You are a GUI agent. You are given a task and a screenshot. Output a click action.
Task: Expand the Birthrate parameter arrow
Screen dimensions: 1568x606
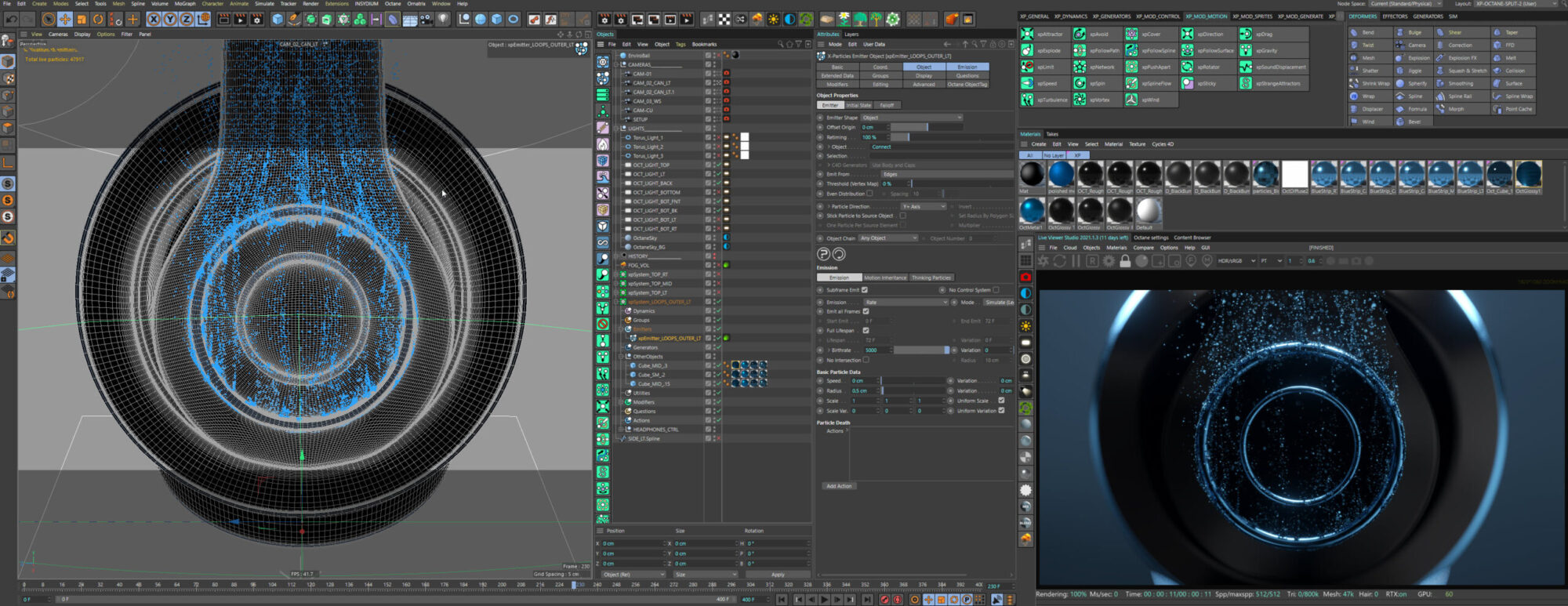click(829, 350)
